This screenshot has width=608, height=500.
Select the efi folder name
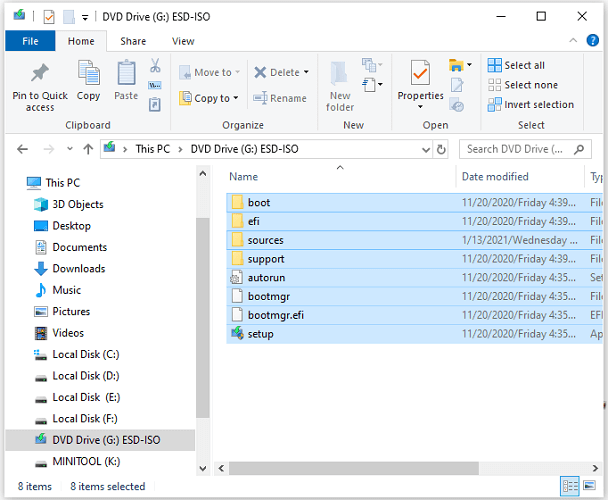coord(254,221)
